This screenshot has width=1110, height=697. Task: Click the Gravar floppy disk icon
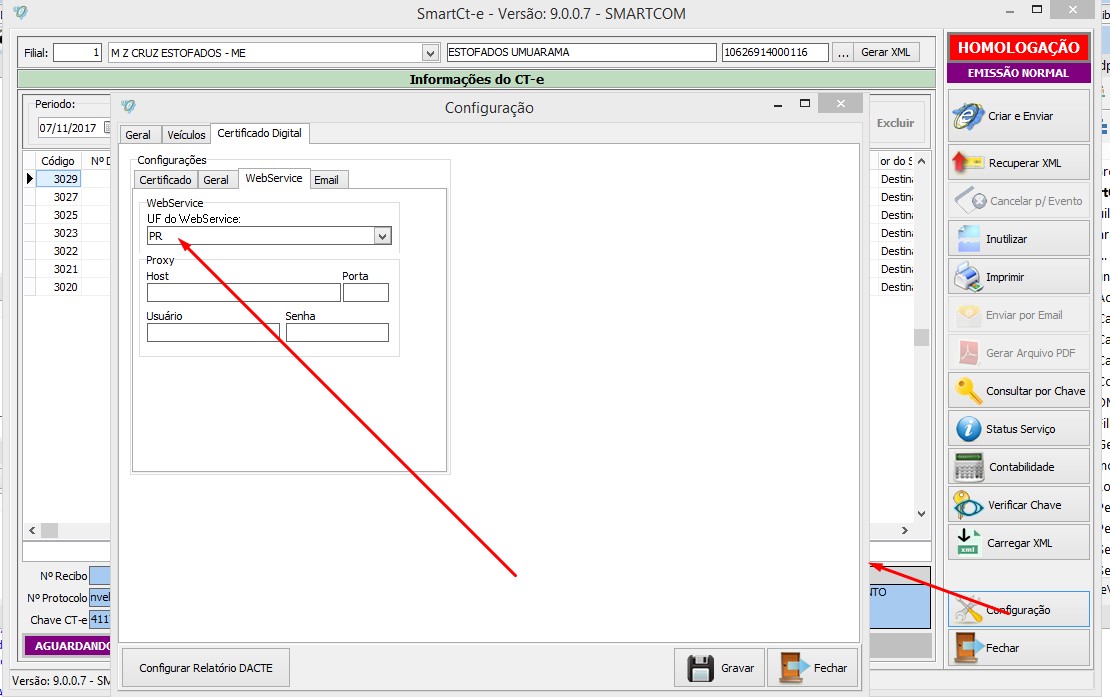700,668
